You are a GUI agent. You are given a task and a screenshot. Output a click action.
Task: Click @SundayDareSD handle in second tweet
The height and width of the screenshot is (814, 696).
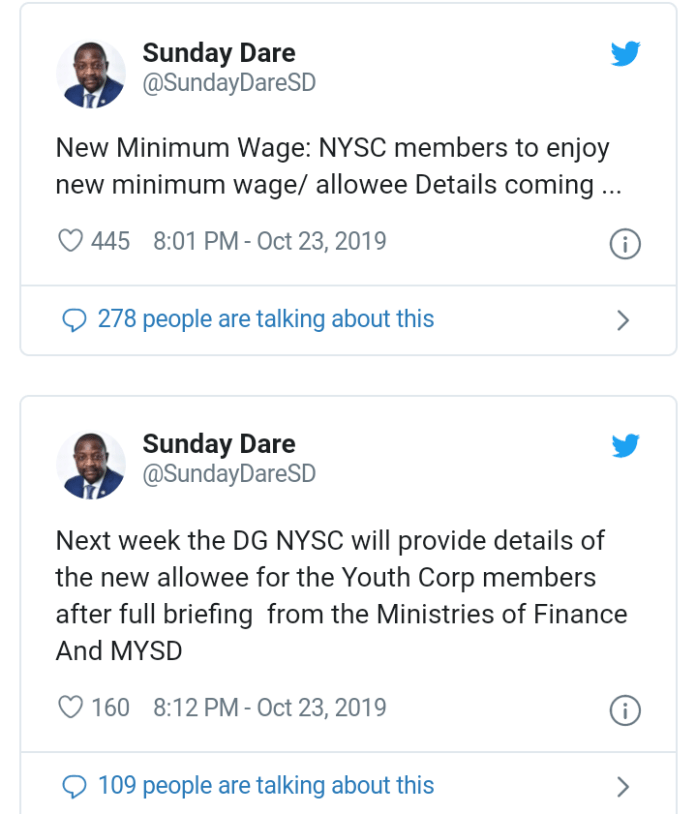pos(228,474)
